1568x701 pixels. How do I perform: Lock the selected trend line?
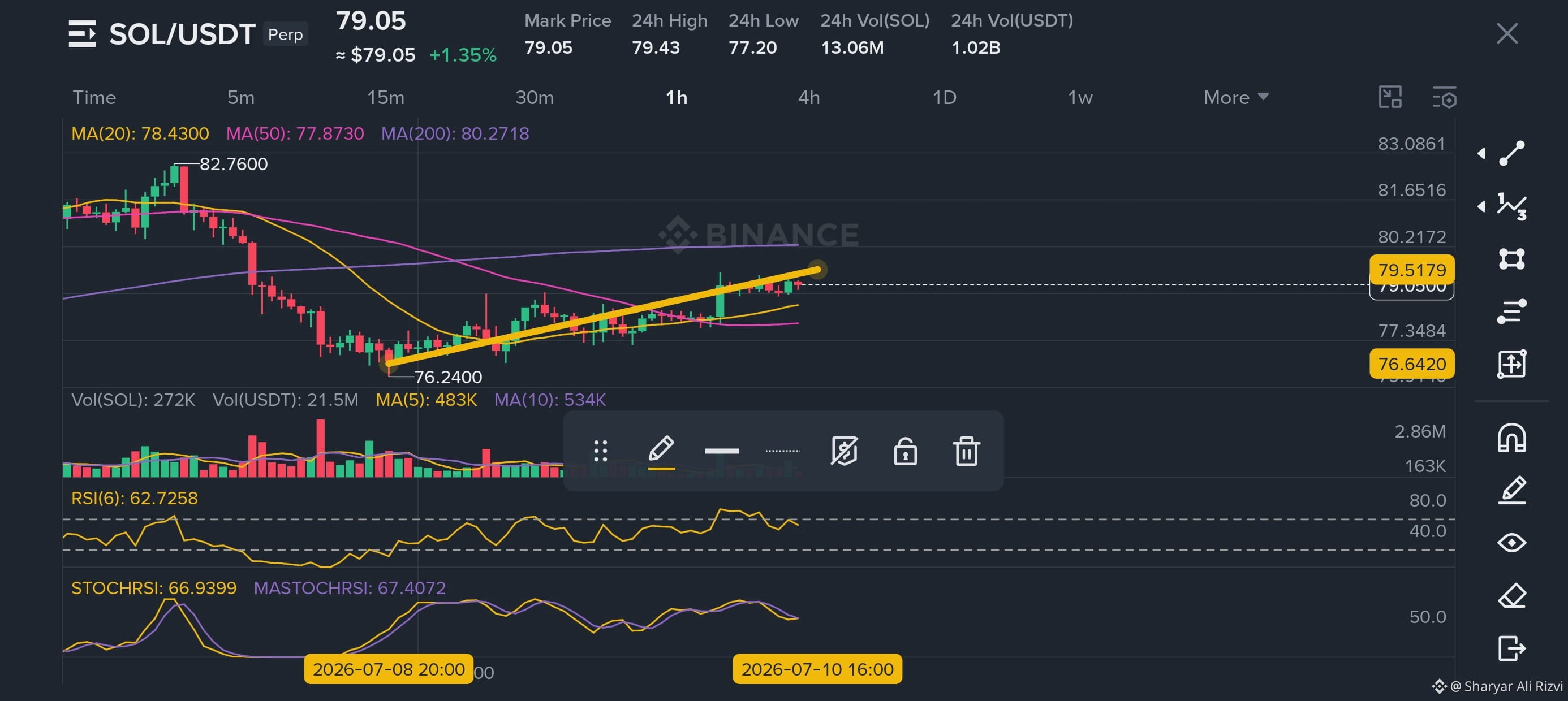coord(905,451)
